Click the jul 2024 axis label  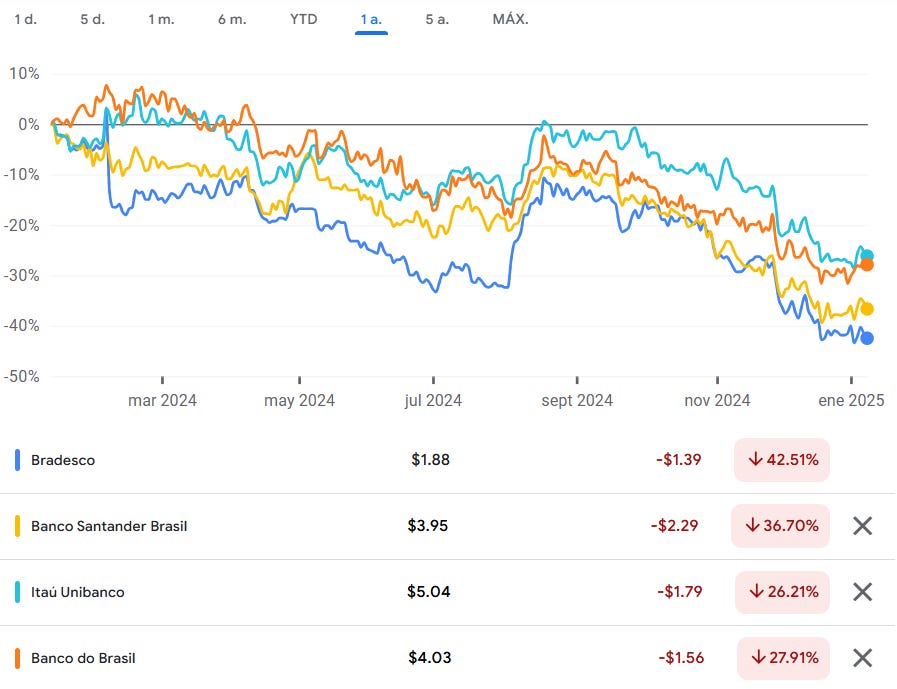coord(433,401)
